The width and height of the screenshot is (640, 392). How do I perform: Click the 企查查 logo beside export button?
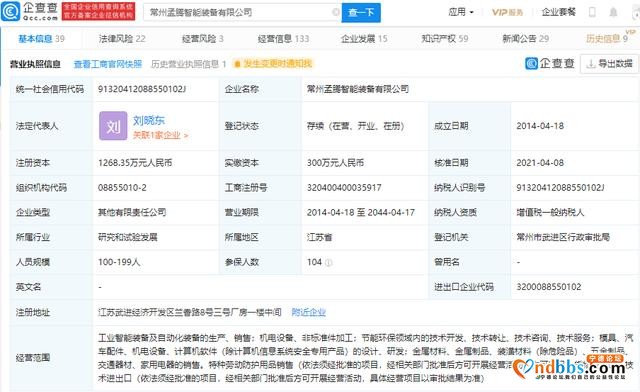(550, 64)
